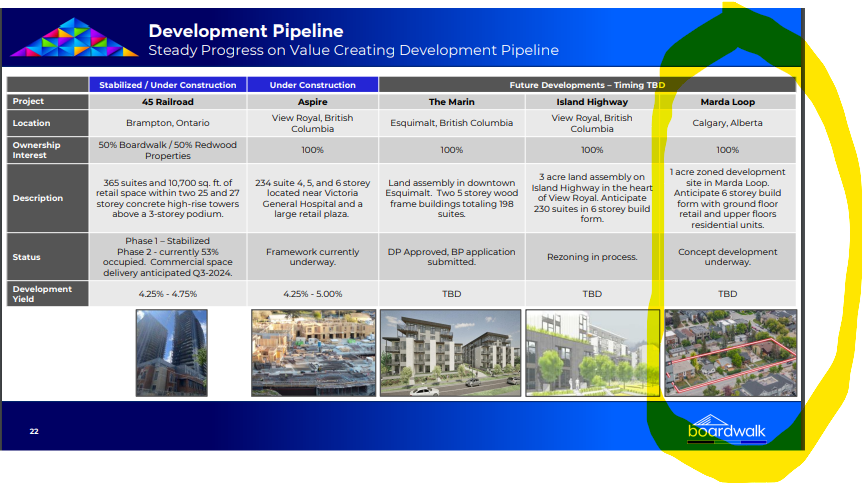Select the 'Marda Loop' project name cell
This screenshot has width=864, height=484.
[727, 102]
